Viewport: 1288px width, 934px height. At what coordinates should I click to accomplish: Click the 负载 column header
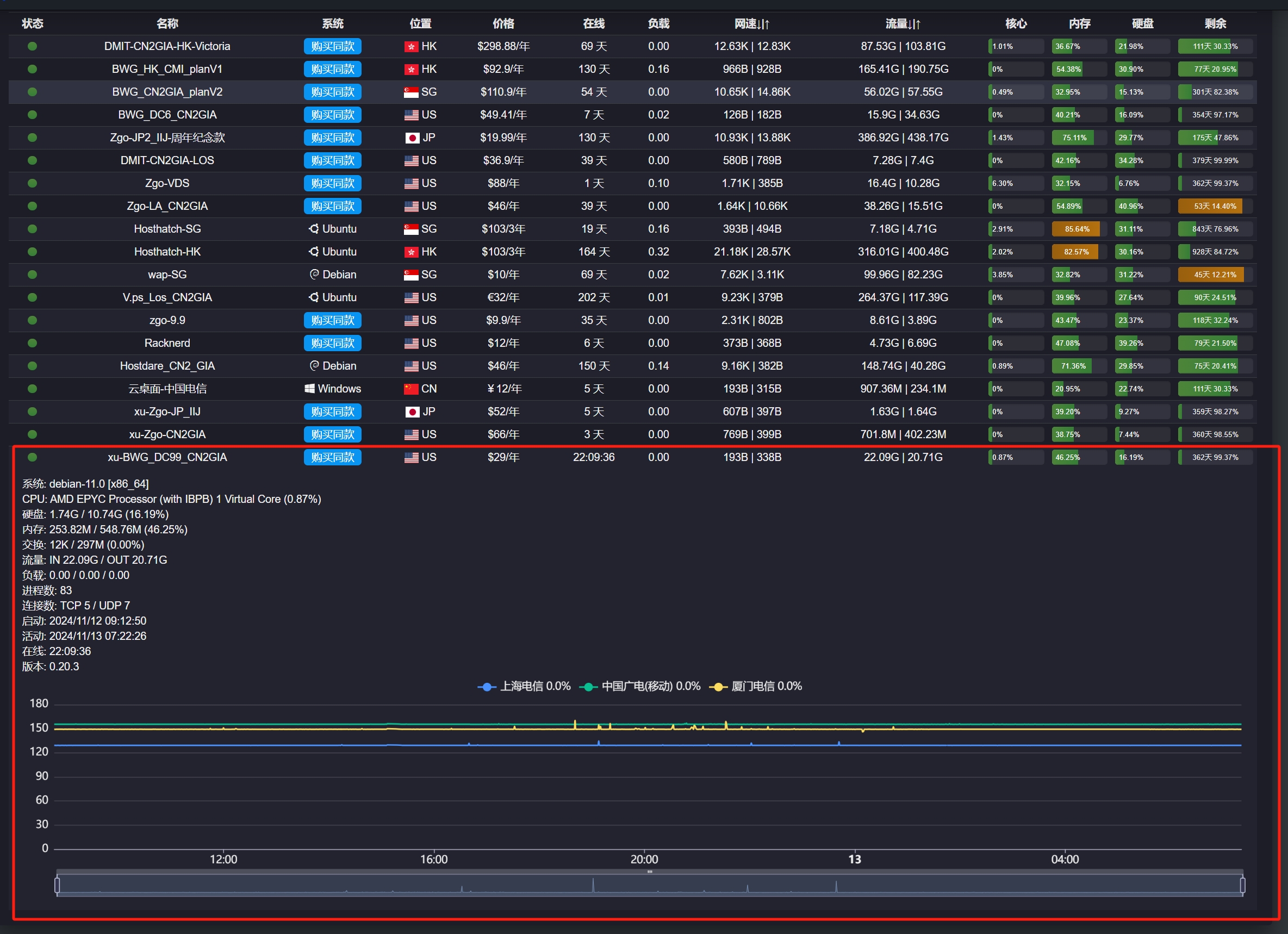658,23
